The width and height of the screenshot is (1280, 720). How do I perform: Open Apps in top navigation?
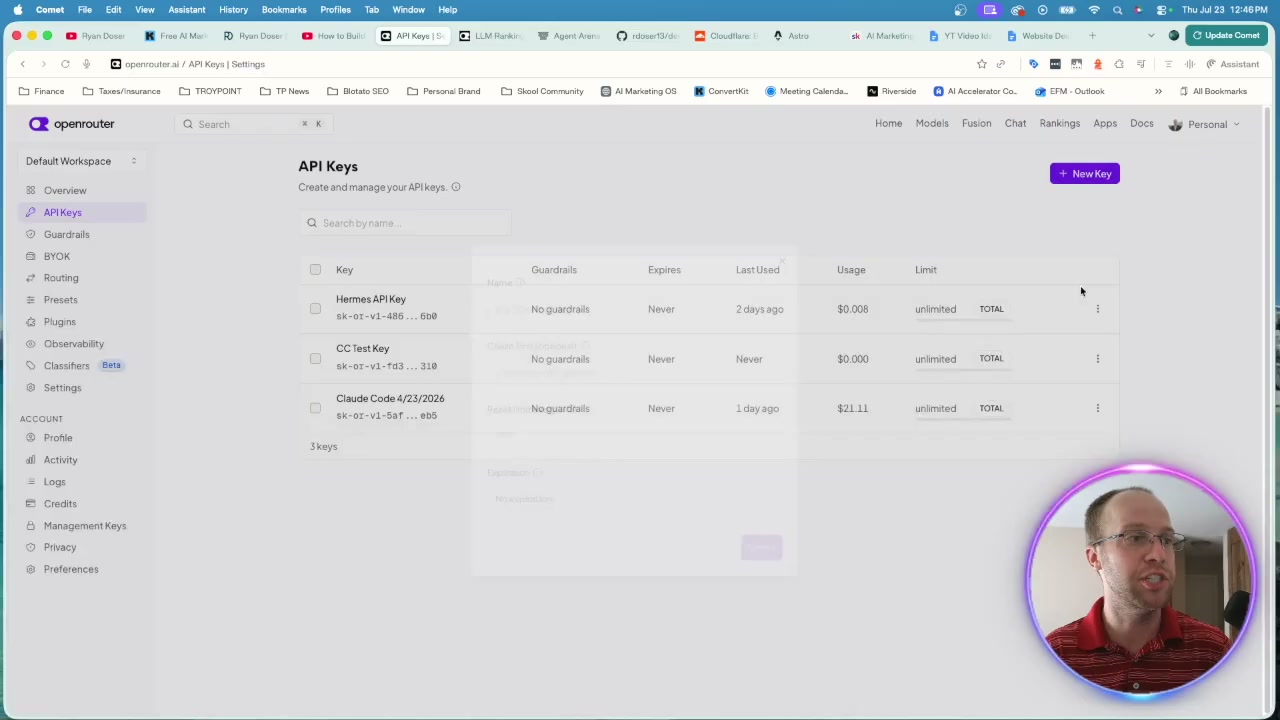click(x=1105, y=124)
